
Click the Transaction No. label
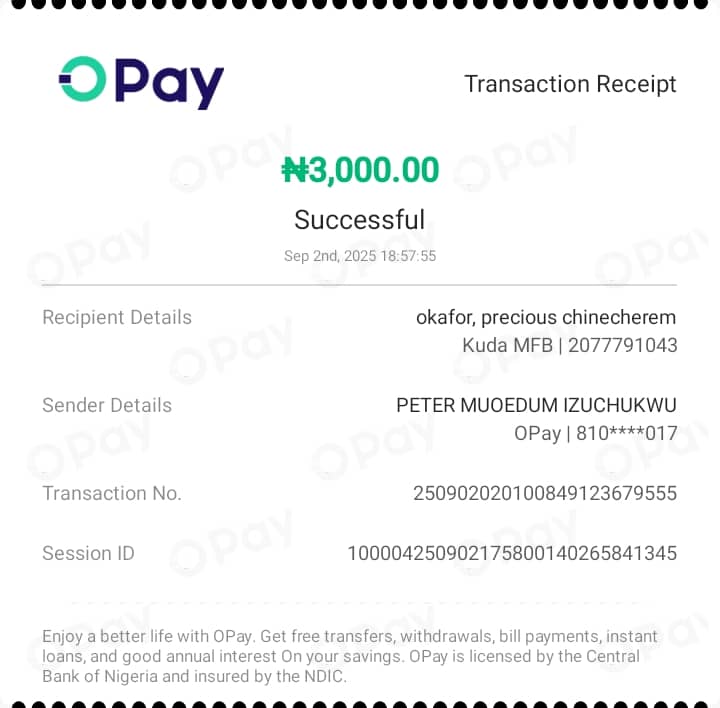click(112, 493)
